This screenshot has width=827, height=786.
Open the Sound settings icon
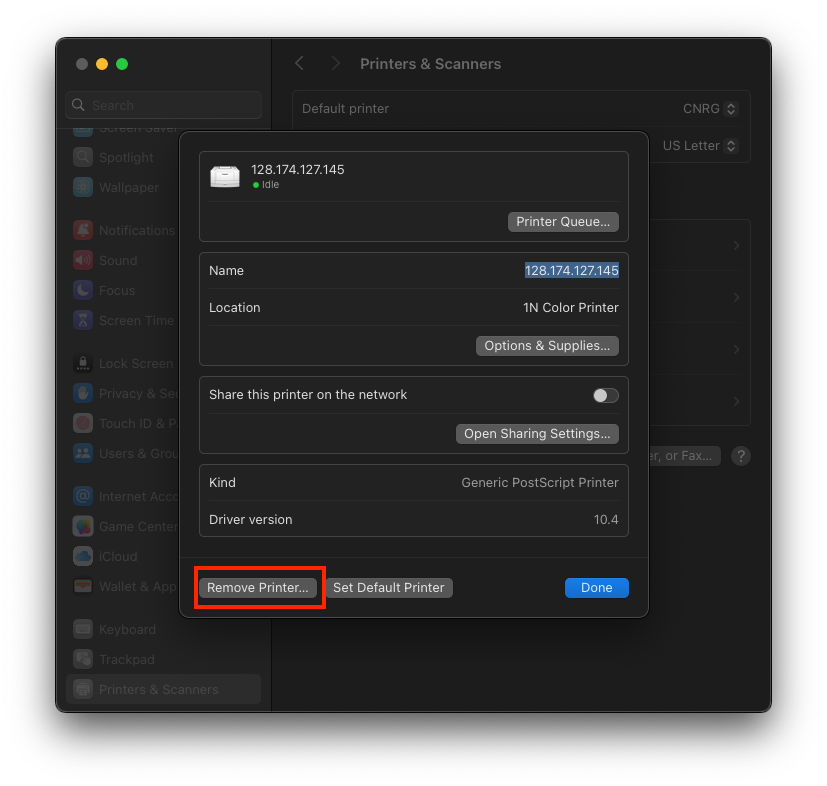coord(84,260)
